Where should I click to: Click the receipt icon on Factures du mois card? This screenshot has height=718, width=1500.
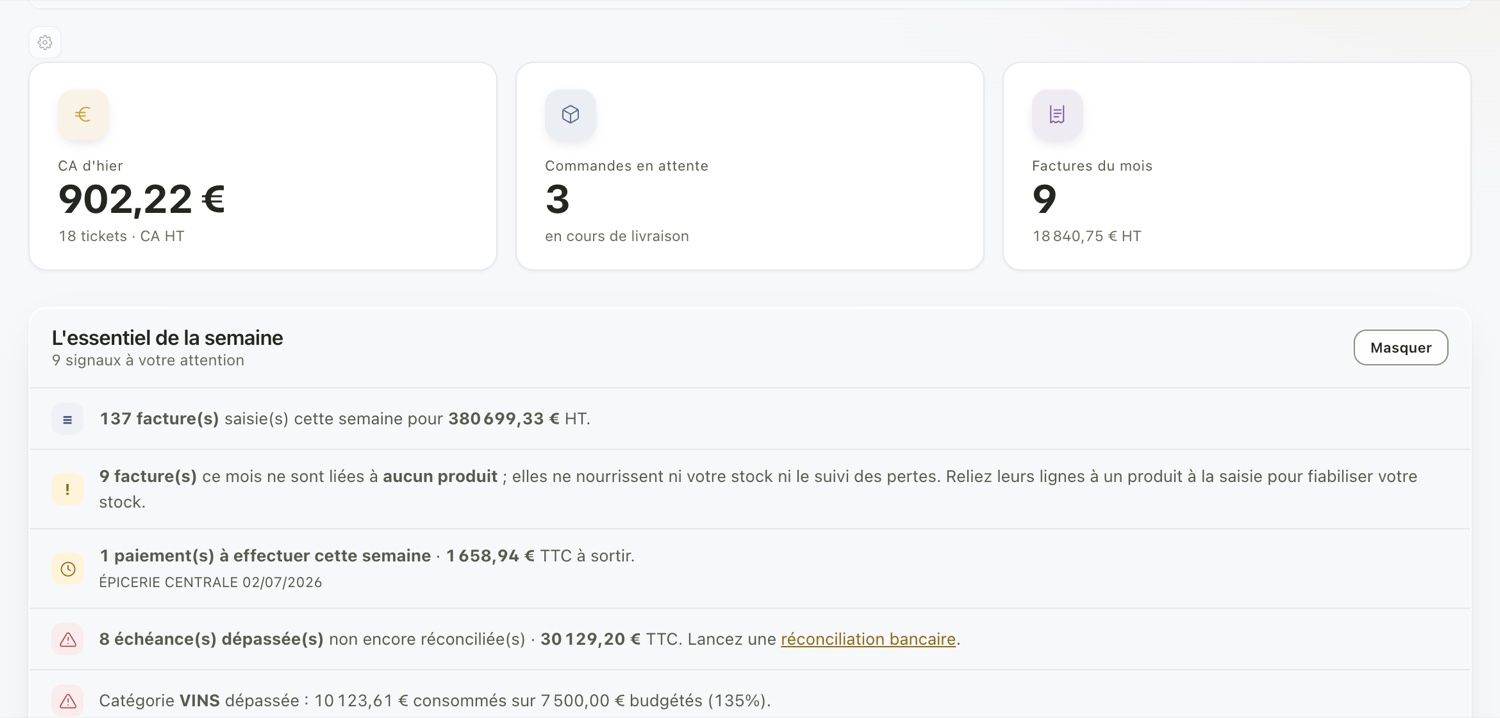point(1057,115)
